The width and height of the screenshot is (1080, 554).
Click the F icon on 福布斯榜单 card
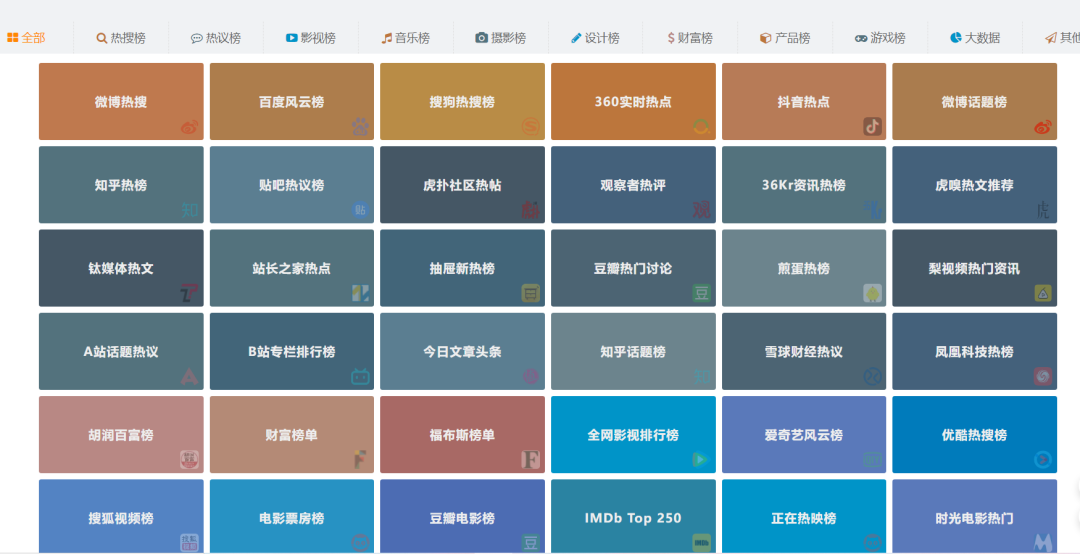point(531,460)
